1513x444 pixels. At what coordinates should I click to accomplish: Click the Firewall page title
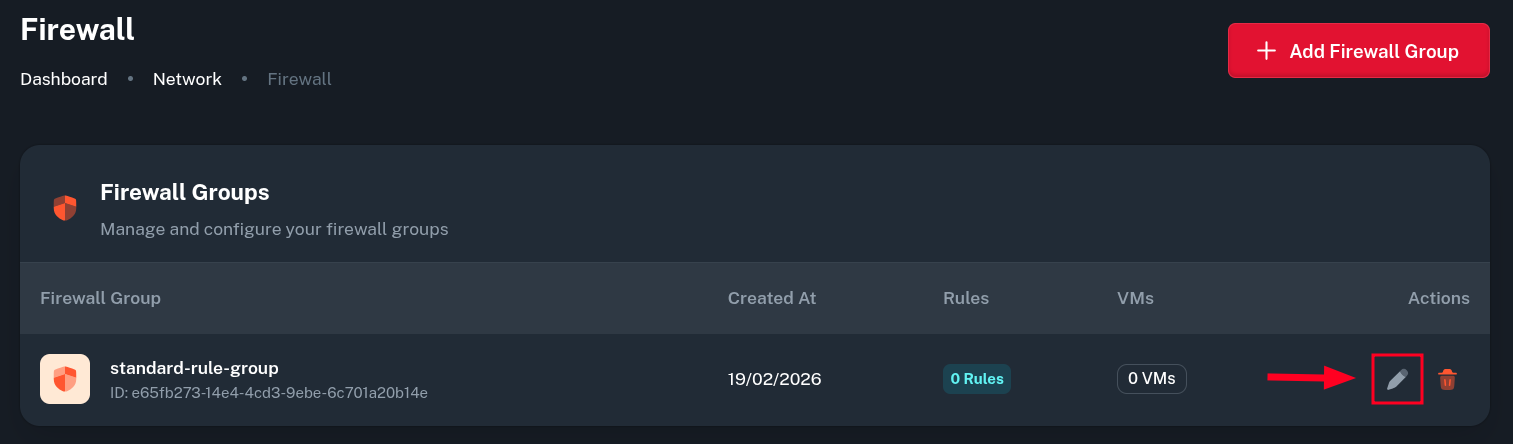78,29
